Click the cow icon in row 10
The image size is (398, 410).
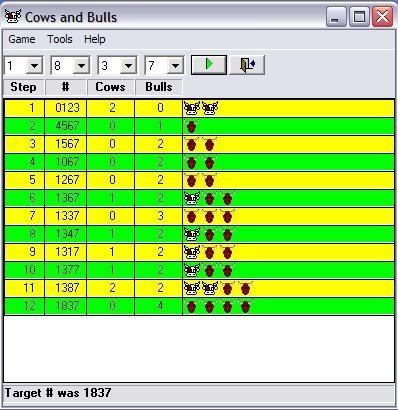pyautogui.click(x=192, y=270)
